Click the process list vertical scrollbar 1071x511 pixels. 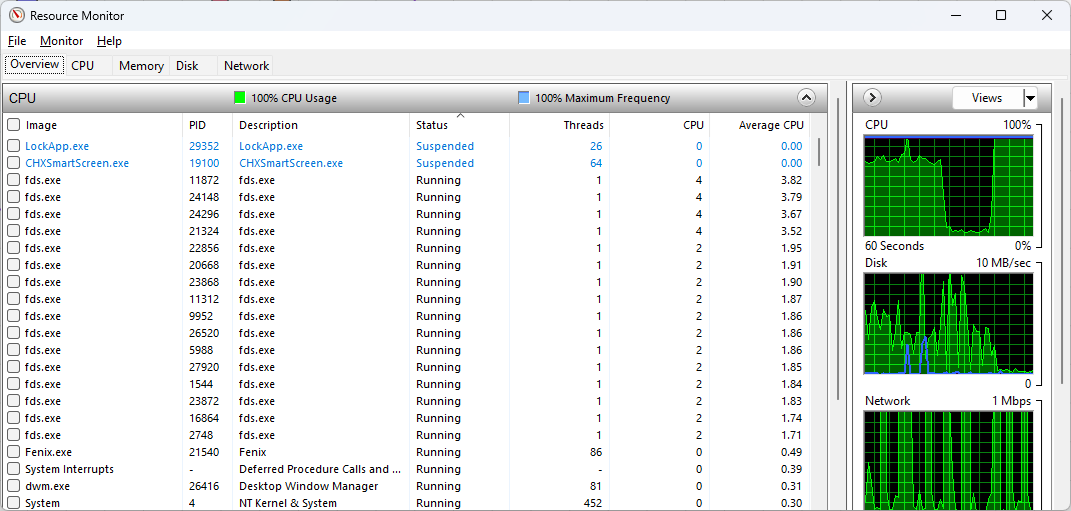[x=820, y=300]
